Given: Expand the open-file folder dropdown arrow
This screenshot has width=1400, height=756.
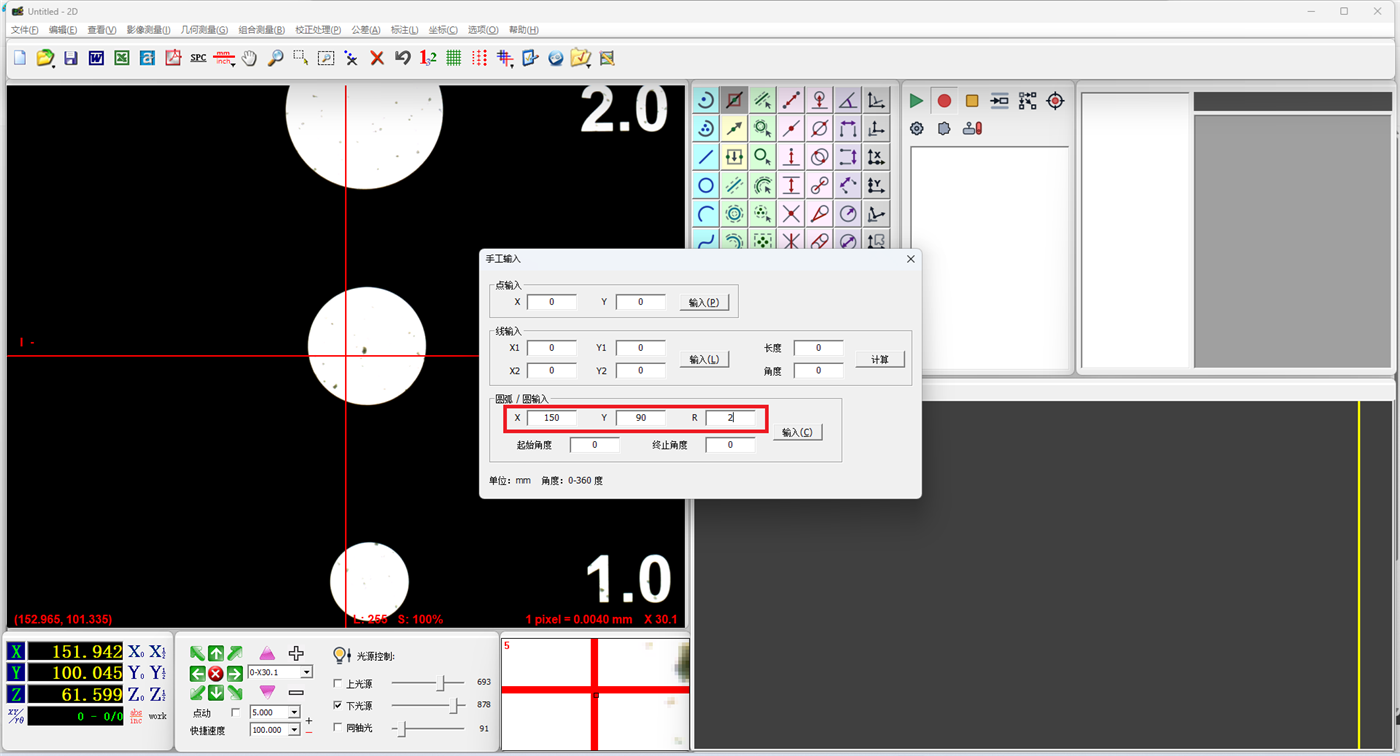Looking at the screenshot, I should tap(54, 65).
